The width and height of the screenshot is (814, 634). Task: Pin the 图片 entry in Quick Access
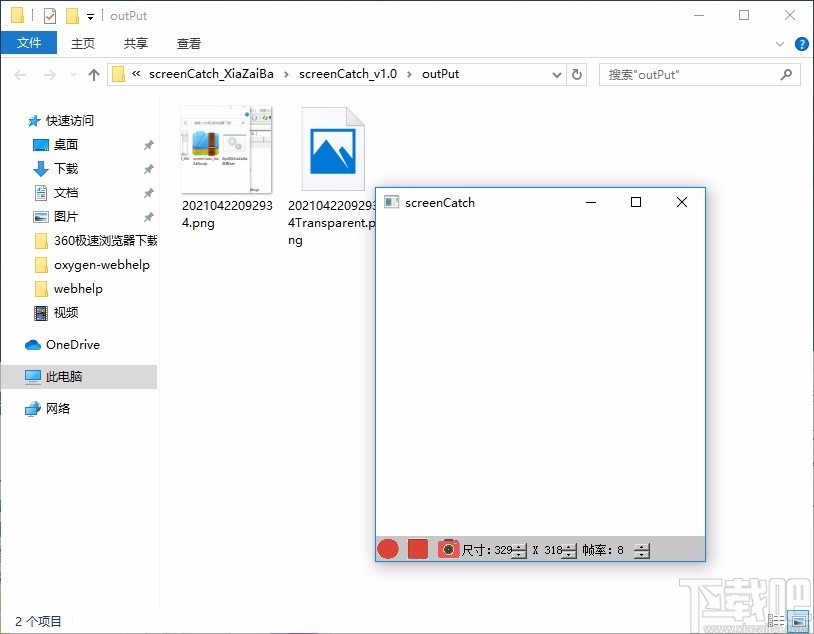148,216
